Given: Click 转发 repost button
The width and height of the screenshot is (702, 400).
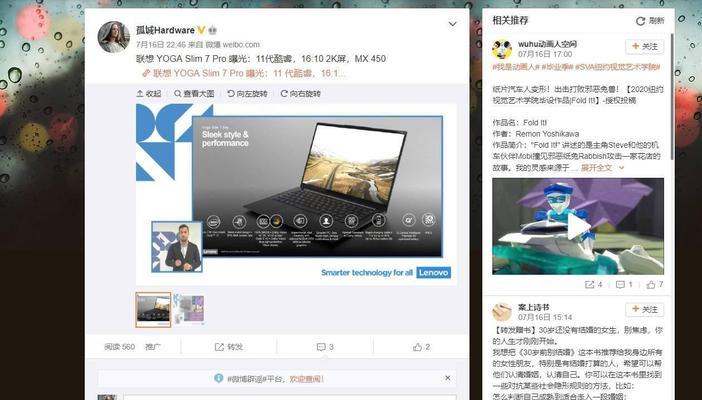Looking at the screenshot, I should pyautogui.click(x=229, y=347).
